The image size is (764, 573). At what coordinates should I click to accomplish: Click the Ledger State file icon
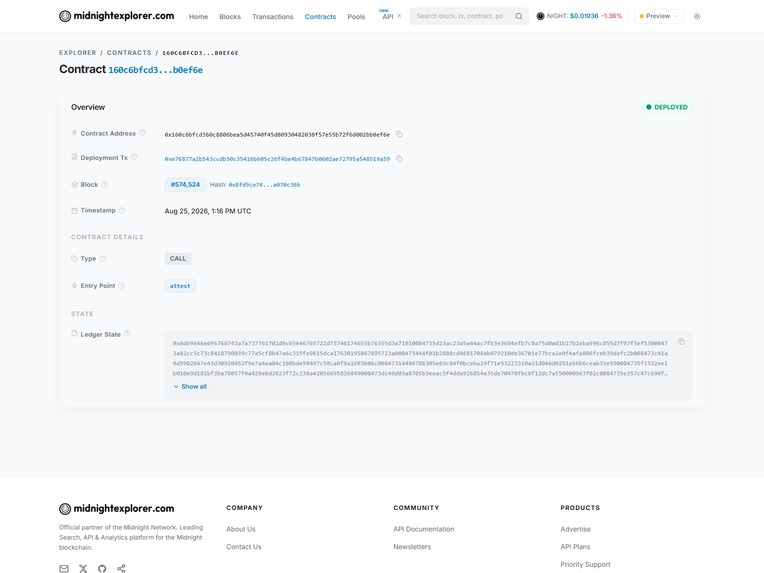click(x=74, y=334)
